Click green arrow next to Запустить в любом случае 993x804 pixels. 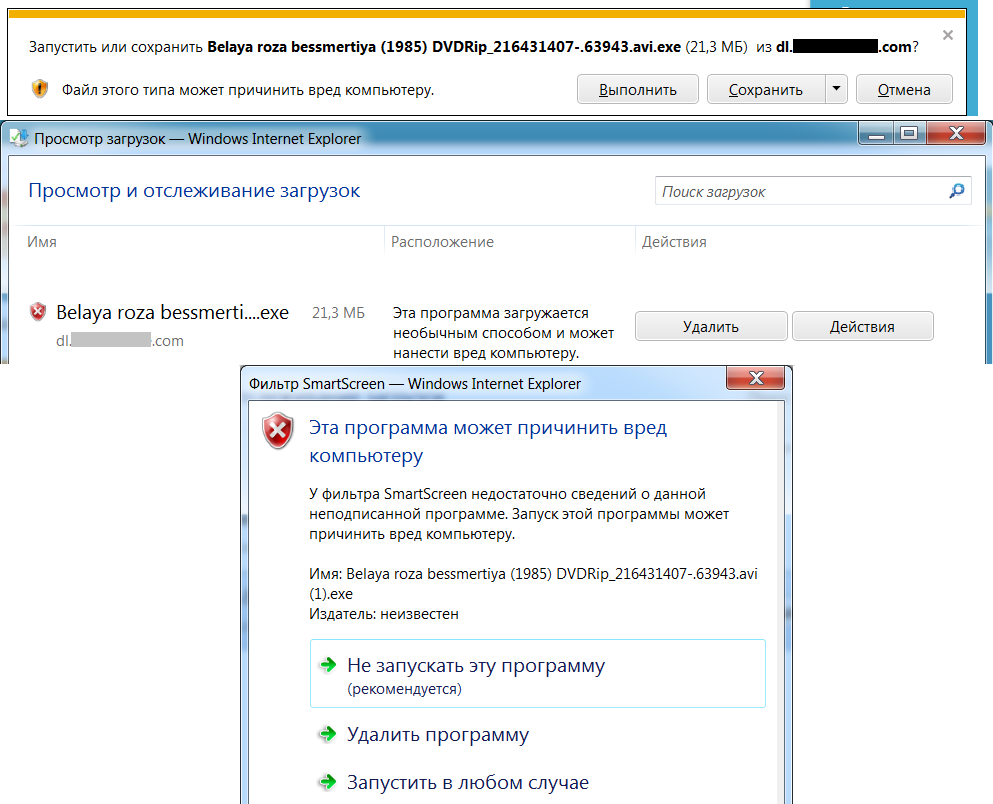pos(328,782)
